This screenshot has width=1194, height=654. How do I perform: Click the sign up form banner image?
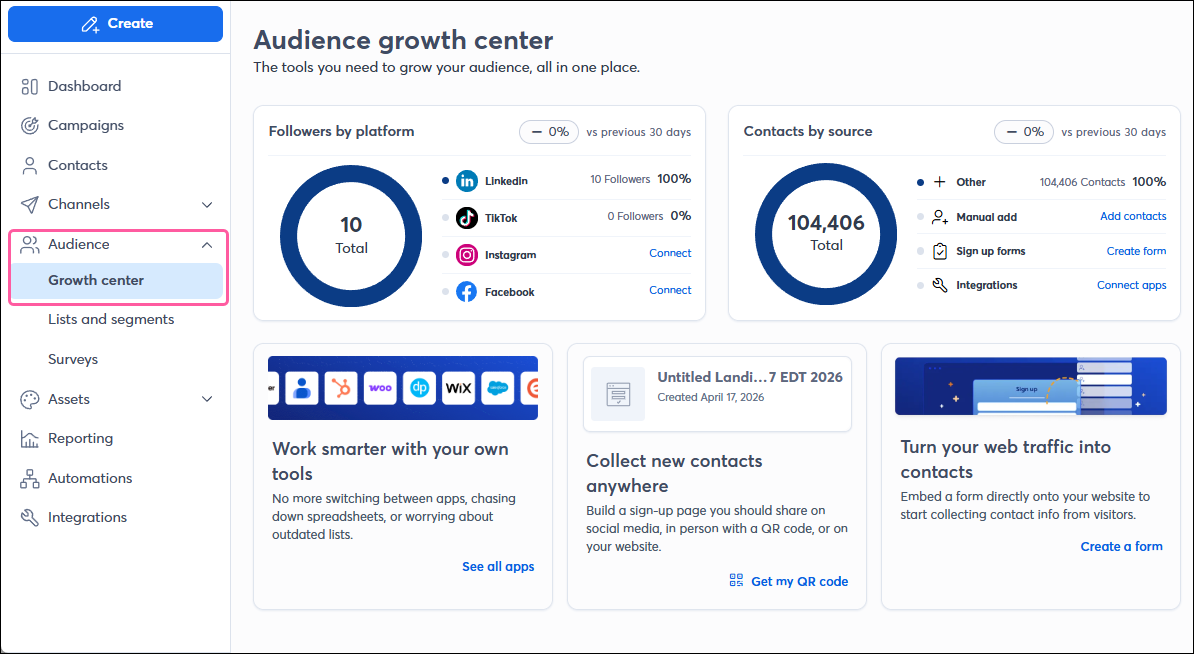(x=1031, y=387)
